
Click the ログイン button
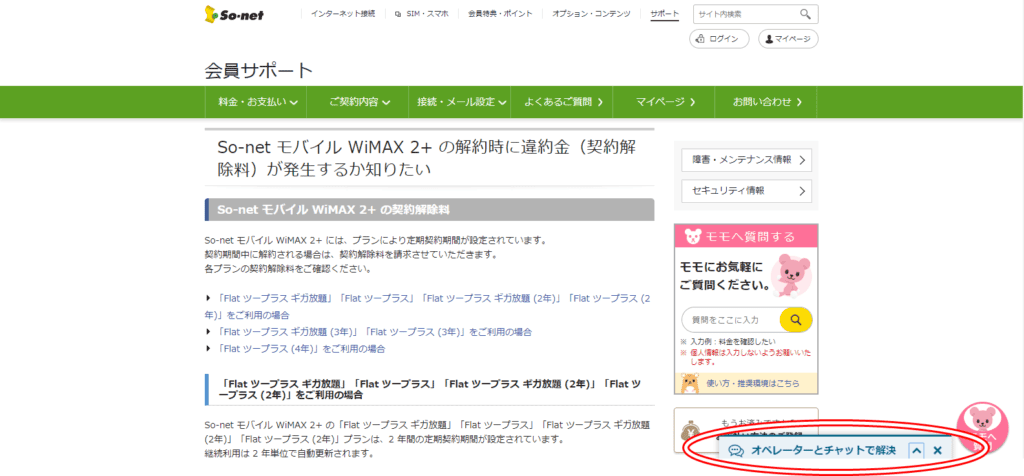pyautogui.click(x=718, y=39)
